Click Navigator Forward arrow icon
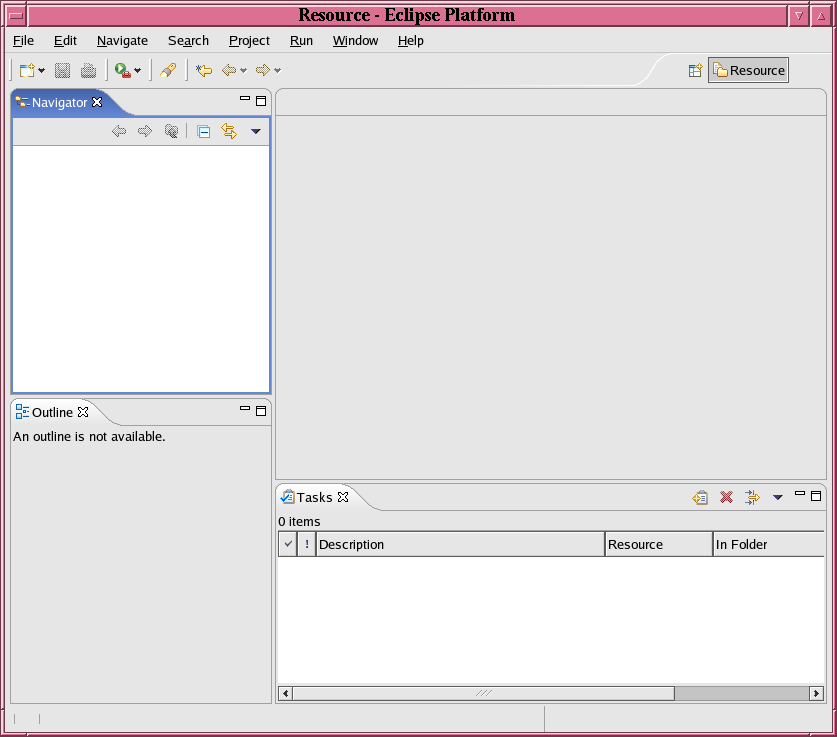This screenshot has width=837, height=737. pyautogui.click(x=145, y=131)
